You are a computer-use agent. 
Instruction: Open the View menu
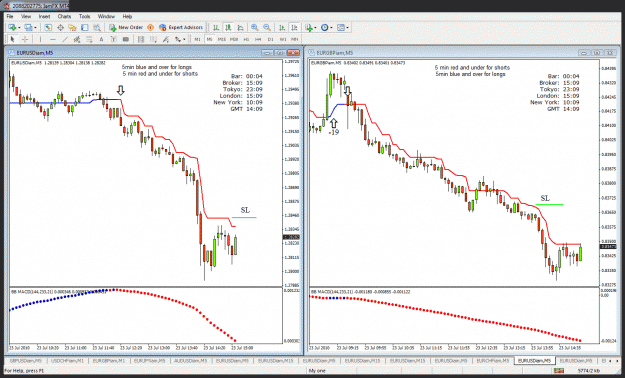tap(26, 16)
